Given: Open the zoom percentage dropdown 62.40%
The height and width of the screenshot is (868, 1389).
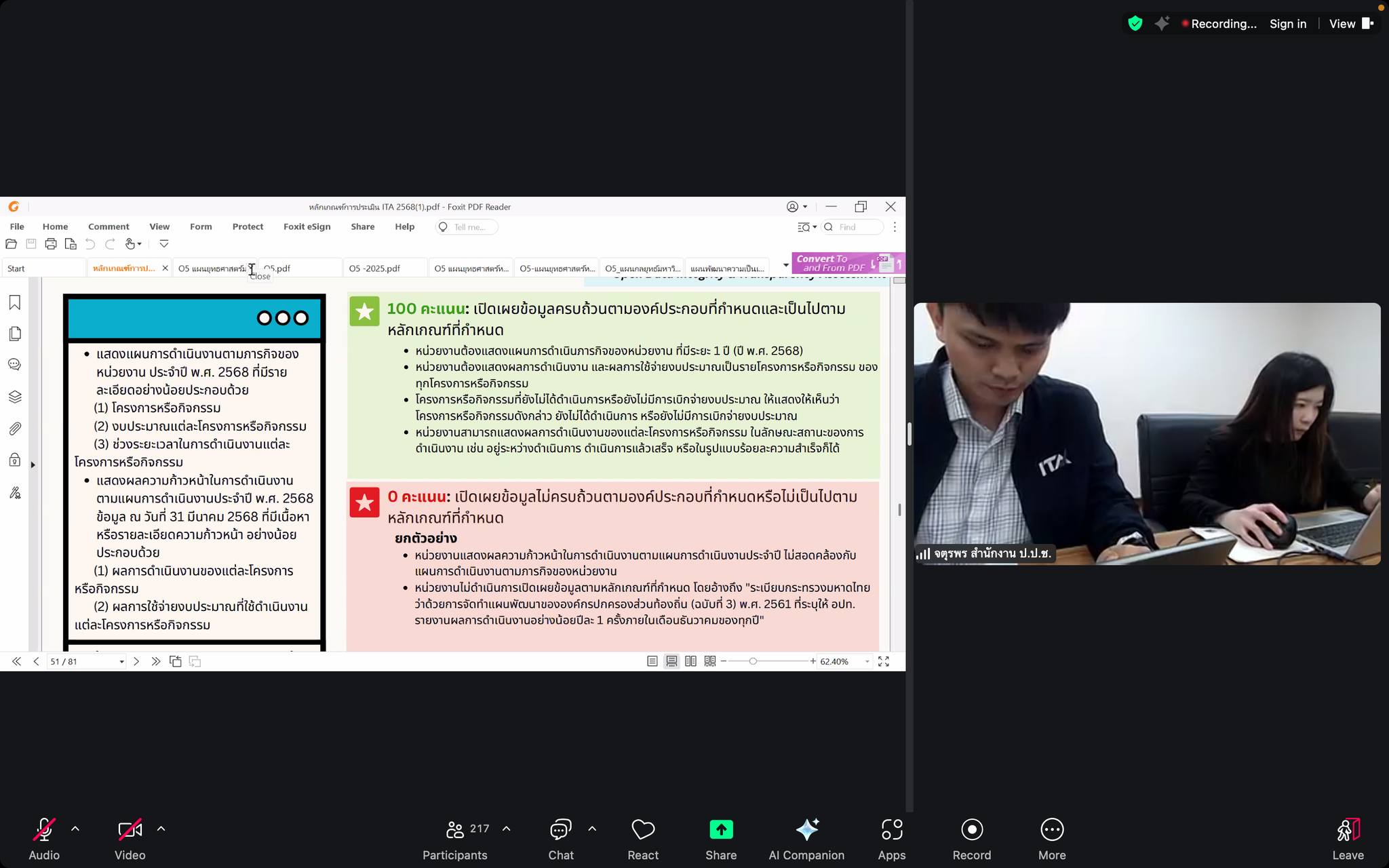Looking at the screenshot, I should click(867, 662).
